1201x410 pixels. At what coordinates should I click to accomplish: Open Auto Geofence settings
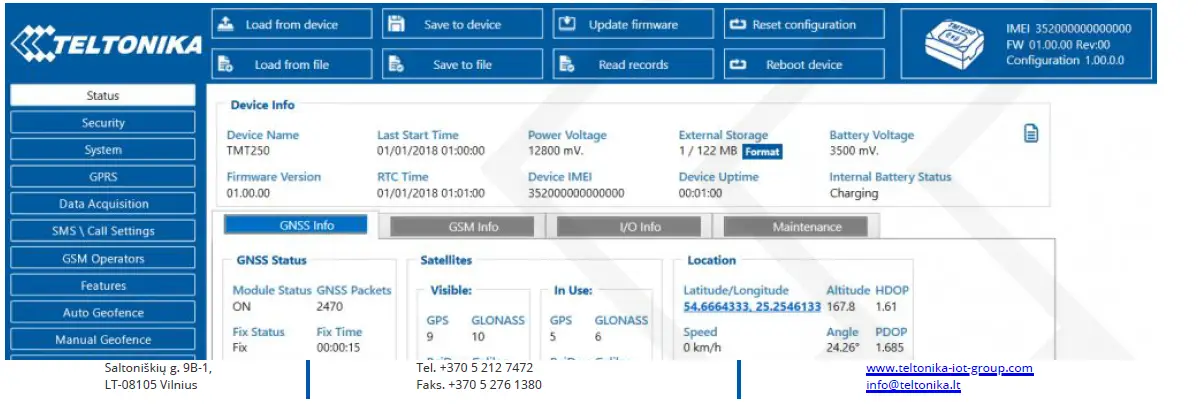(103, 313)
